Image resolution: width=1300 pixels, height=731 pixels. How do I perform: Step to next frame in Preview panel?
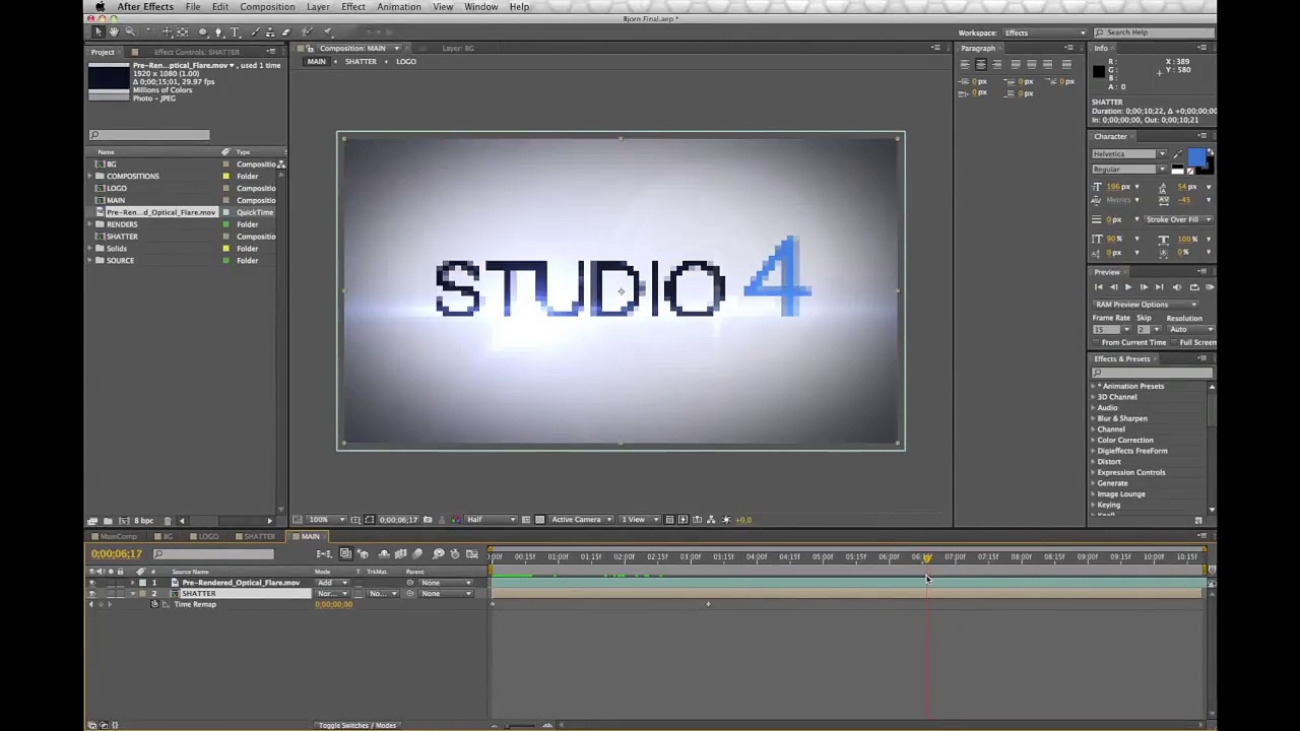pos(1144,287)
